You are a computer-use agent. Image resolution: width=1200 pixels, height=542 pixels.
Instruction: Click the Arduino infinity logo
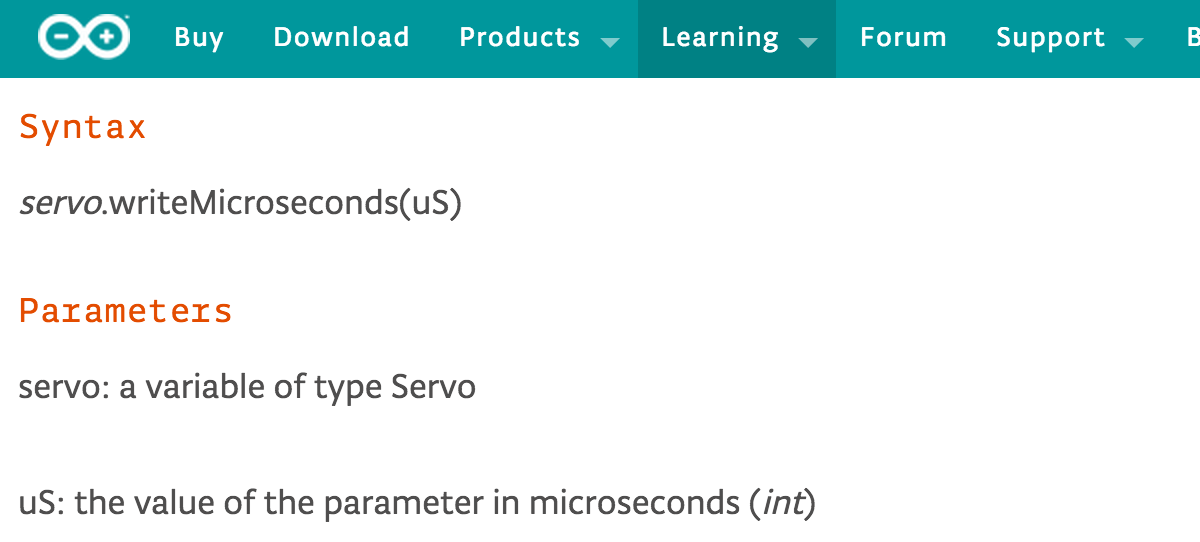point(84,38)
